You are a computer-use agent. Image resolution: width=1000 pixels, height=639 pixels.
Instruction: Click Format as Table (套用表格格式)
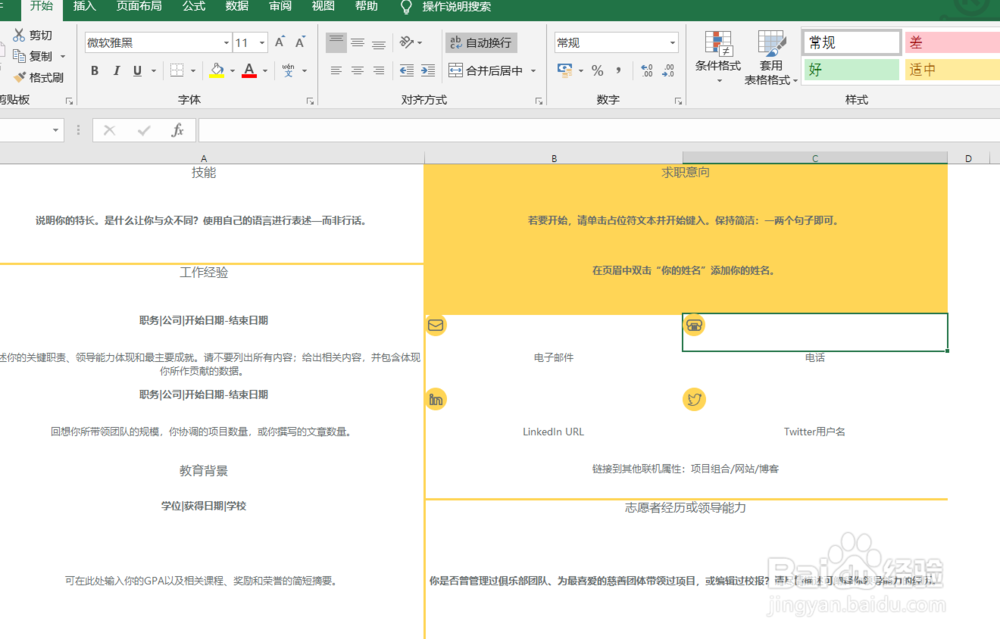(x=770, y=57)
